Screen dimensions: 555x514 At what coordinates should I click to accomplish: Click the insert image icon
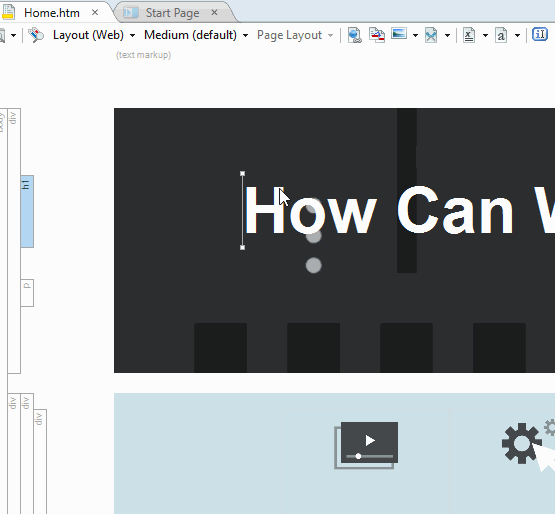[x=399, y=34]
